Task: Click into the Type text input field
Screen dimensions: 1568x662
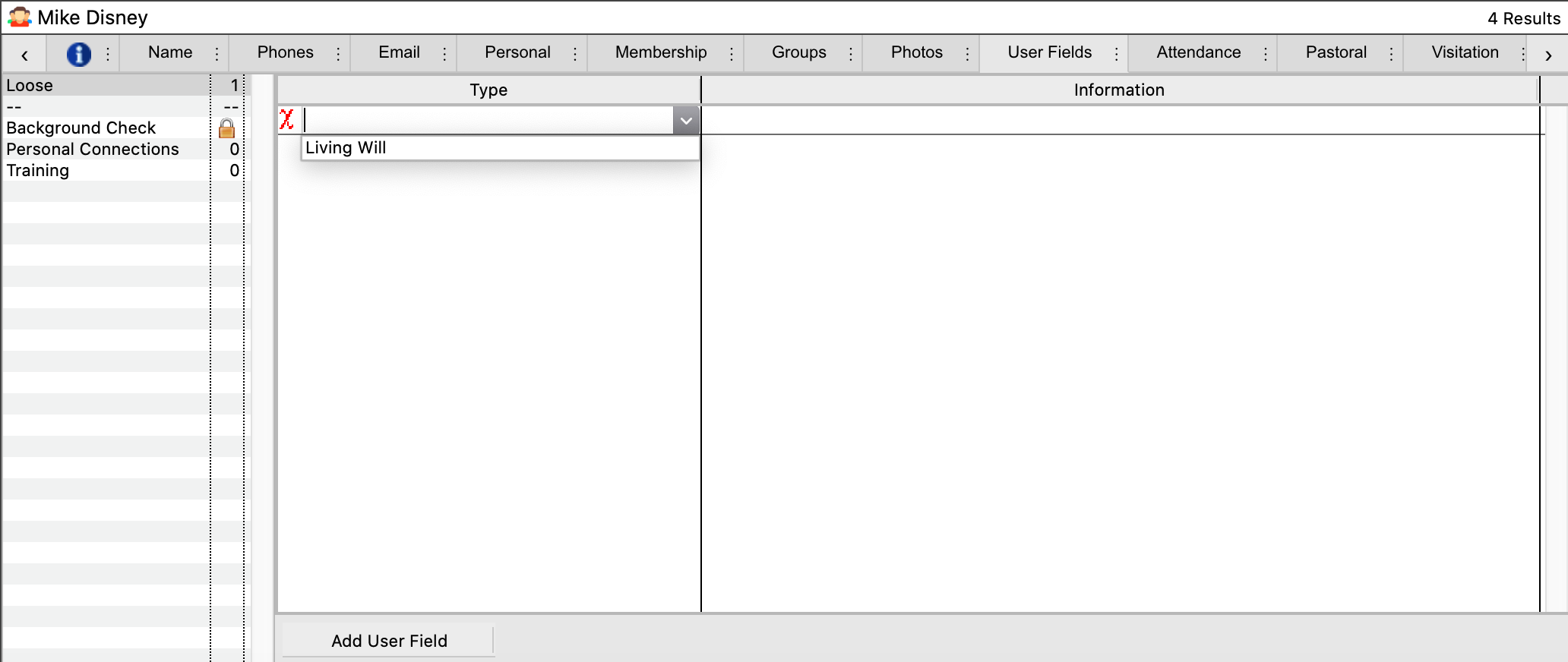Action: pyautogui.click(x=488, y=121)
